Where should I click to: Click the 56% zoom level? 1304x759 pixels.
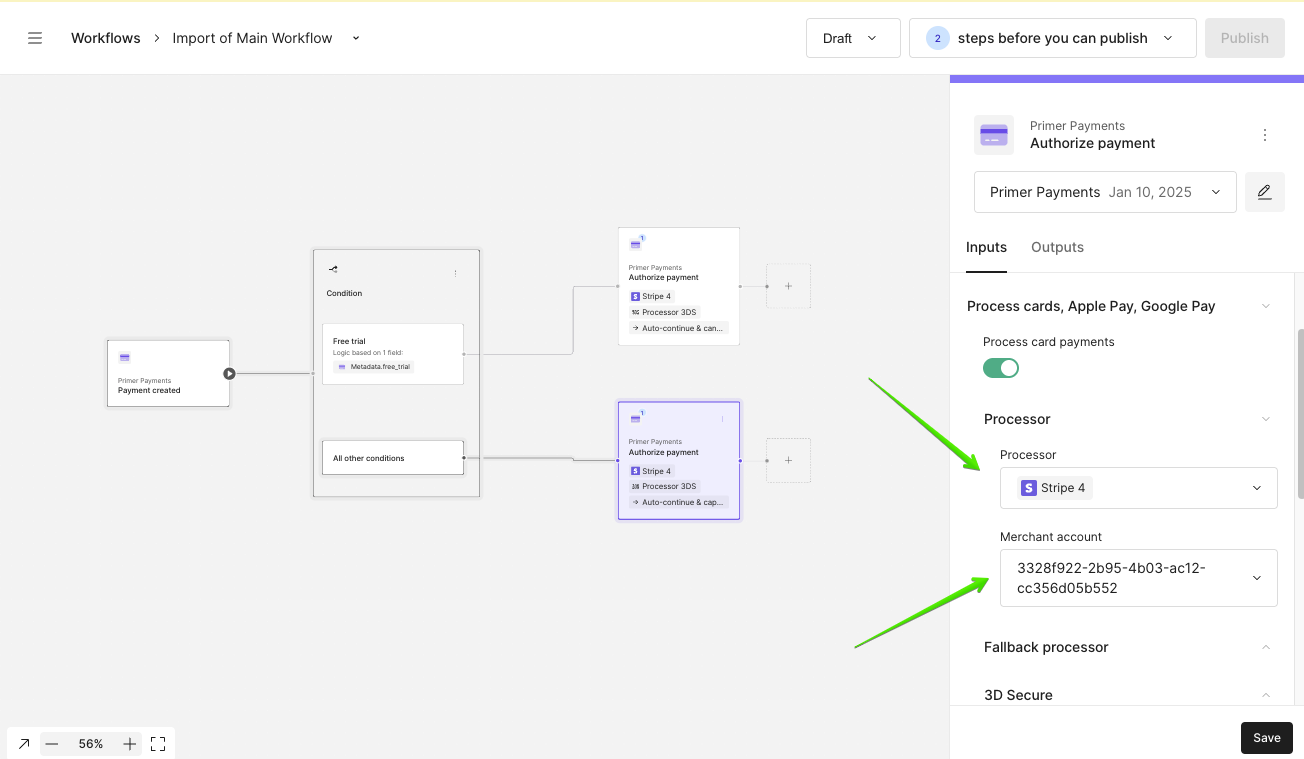tap(91, 744)
